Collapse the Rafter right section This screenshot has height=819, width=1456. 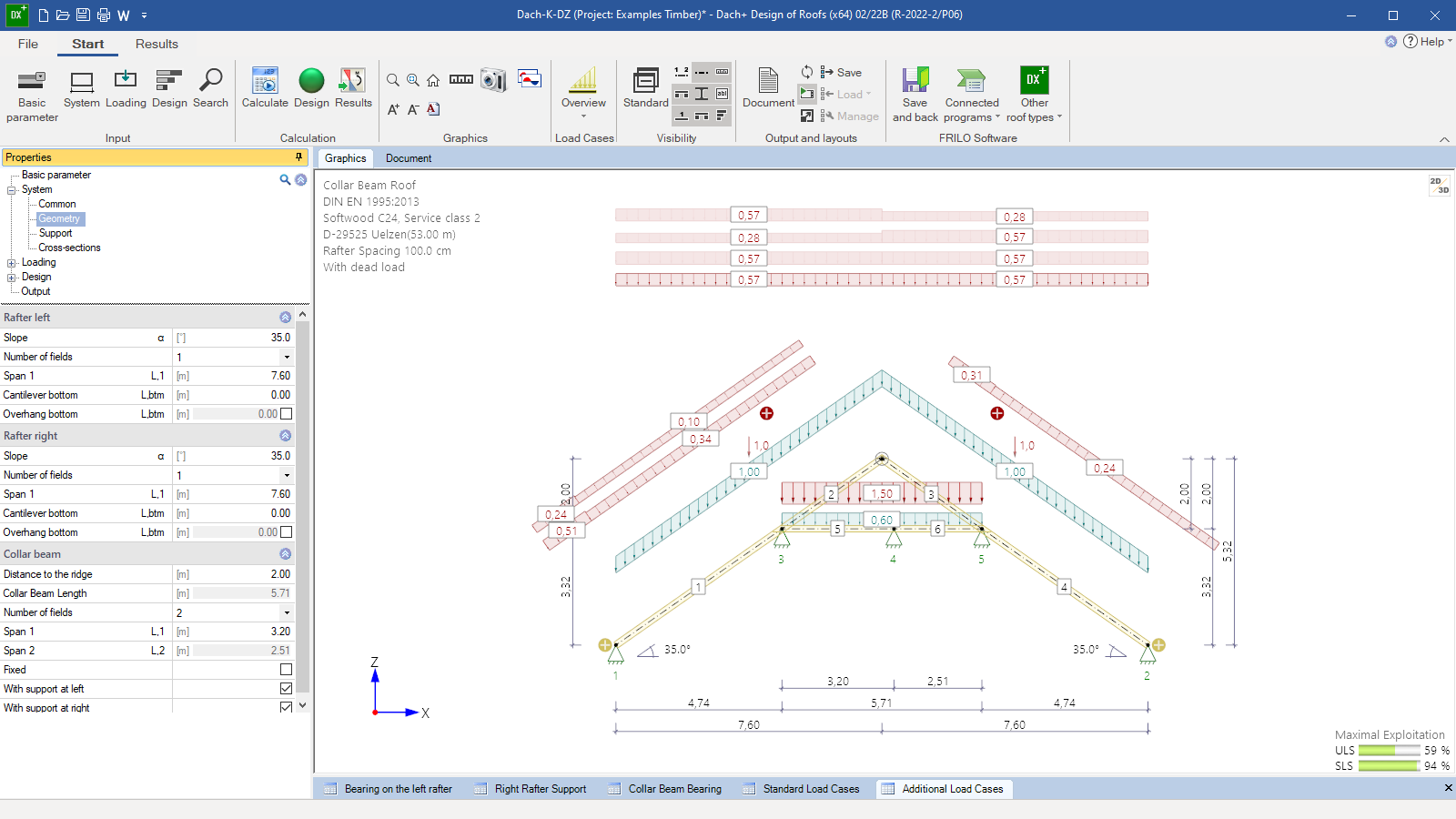(285, 436)
